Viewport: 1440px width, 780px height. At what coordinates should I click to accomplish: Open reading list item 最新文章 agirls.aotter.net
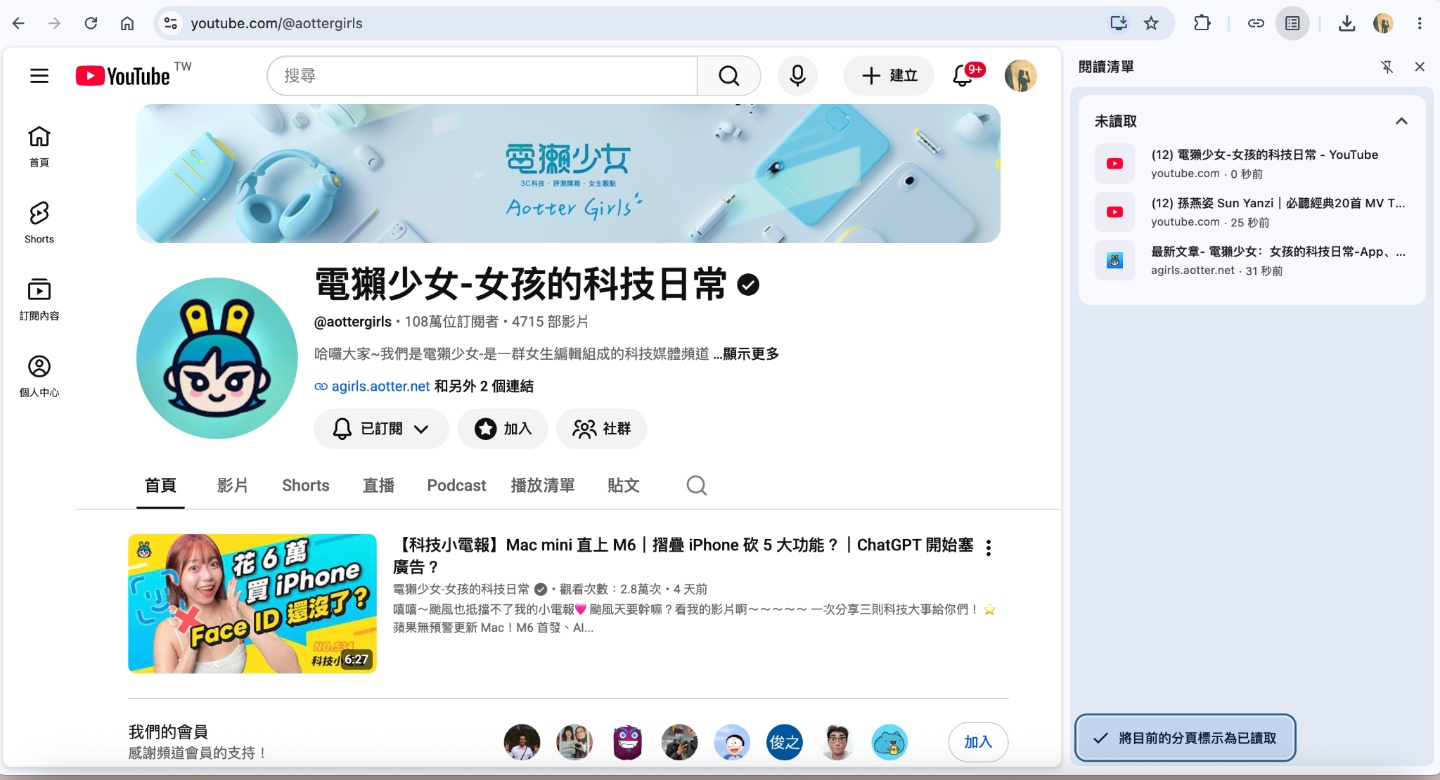pos(1252,260)
